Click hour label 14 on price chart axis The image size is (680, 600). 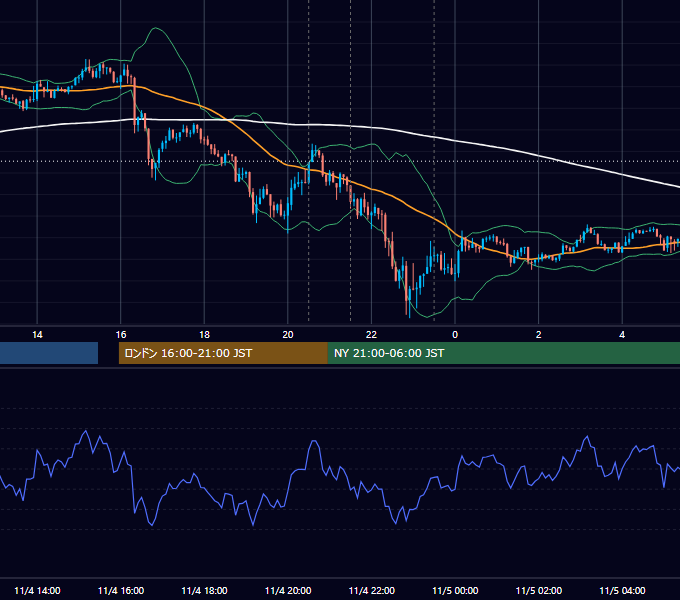click(x=37, y=335)
